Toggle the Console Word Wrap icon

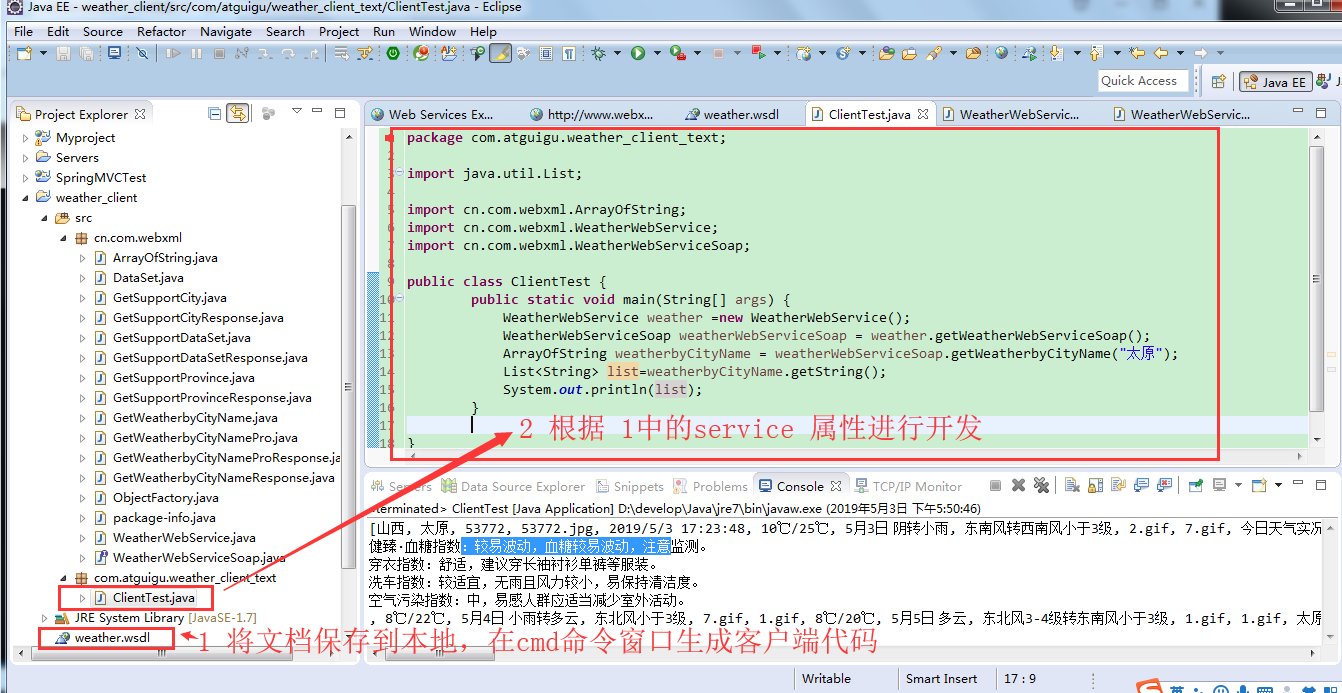coord(1118,485)
